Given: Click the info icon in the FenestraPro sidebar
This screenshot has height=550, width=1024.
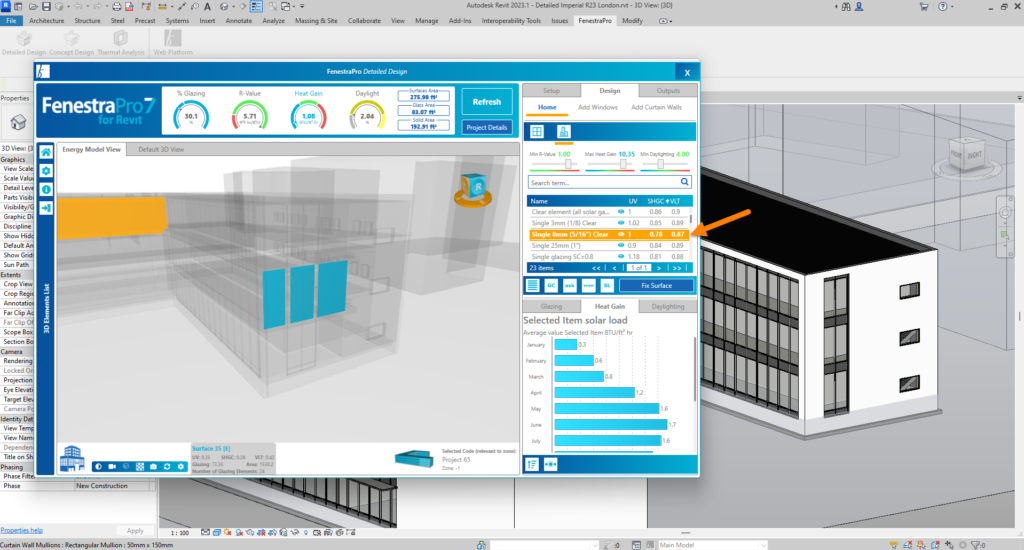Looking at the screenshot, I should pyautogui.click(x=46, y=189).
